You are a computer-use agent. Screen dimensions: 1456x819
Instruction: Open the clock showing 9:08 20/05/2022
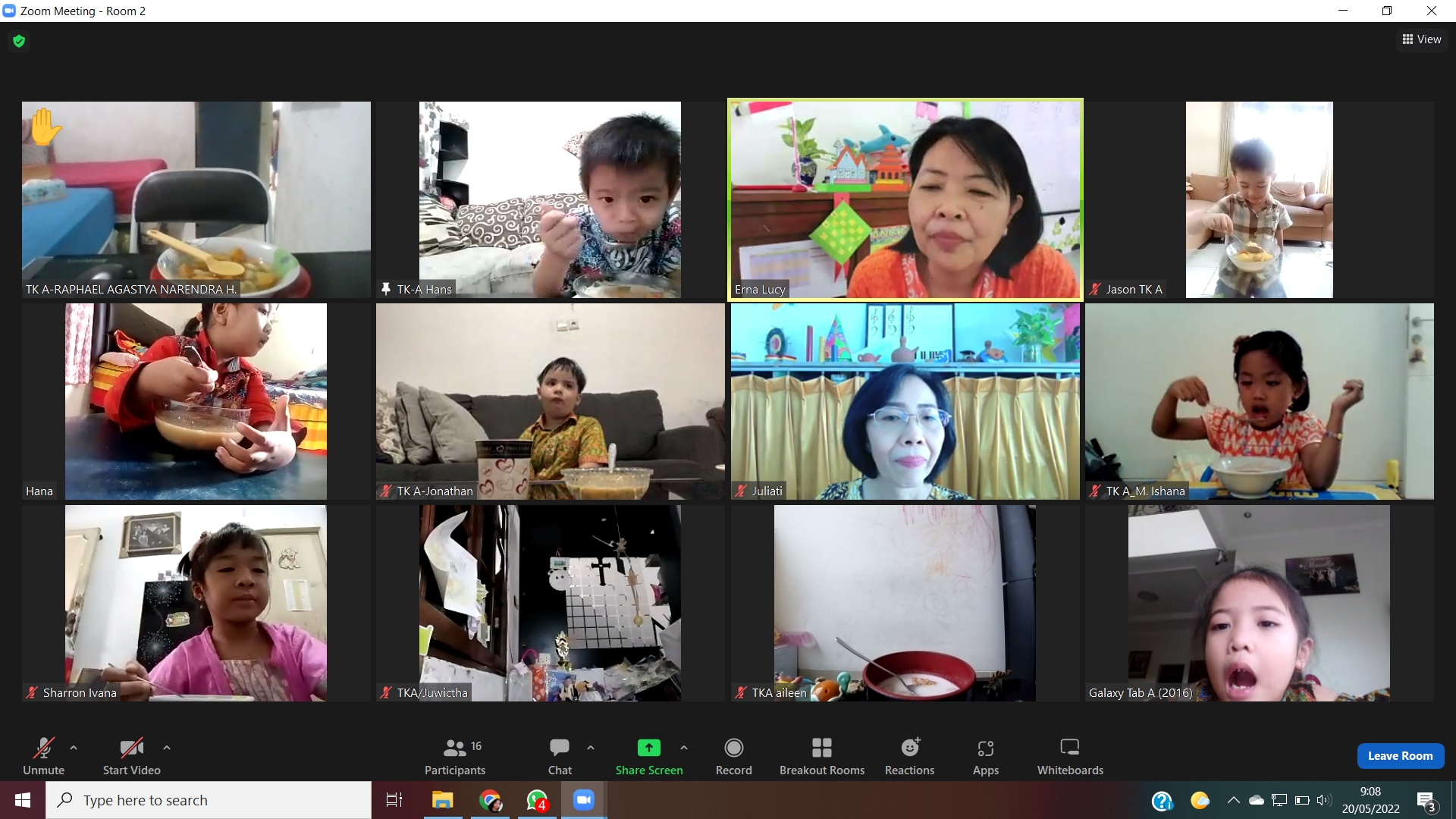point(1370,800)
